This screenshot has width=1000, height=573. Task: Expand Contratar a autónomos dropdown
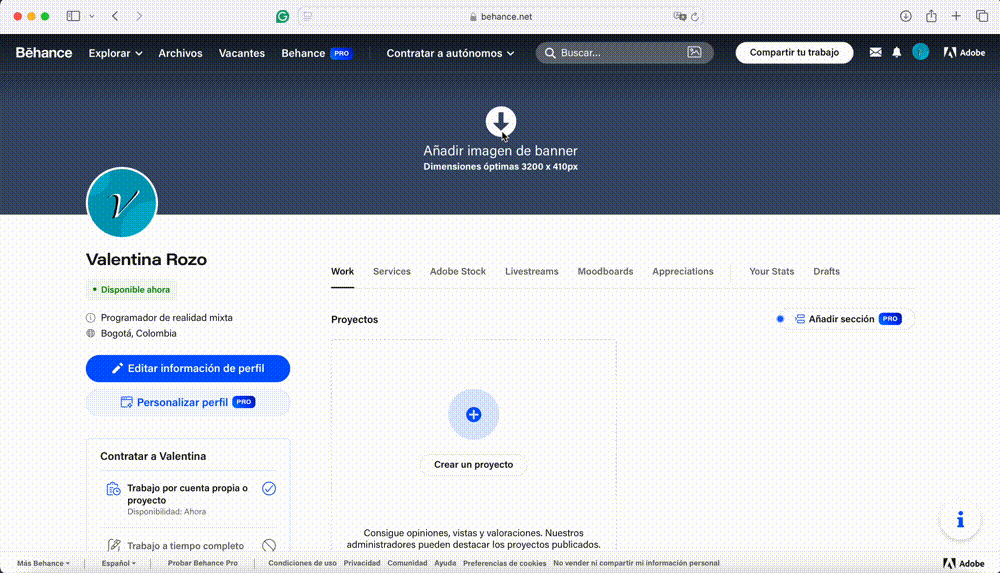[x=450, y=53]
